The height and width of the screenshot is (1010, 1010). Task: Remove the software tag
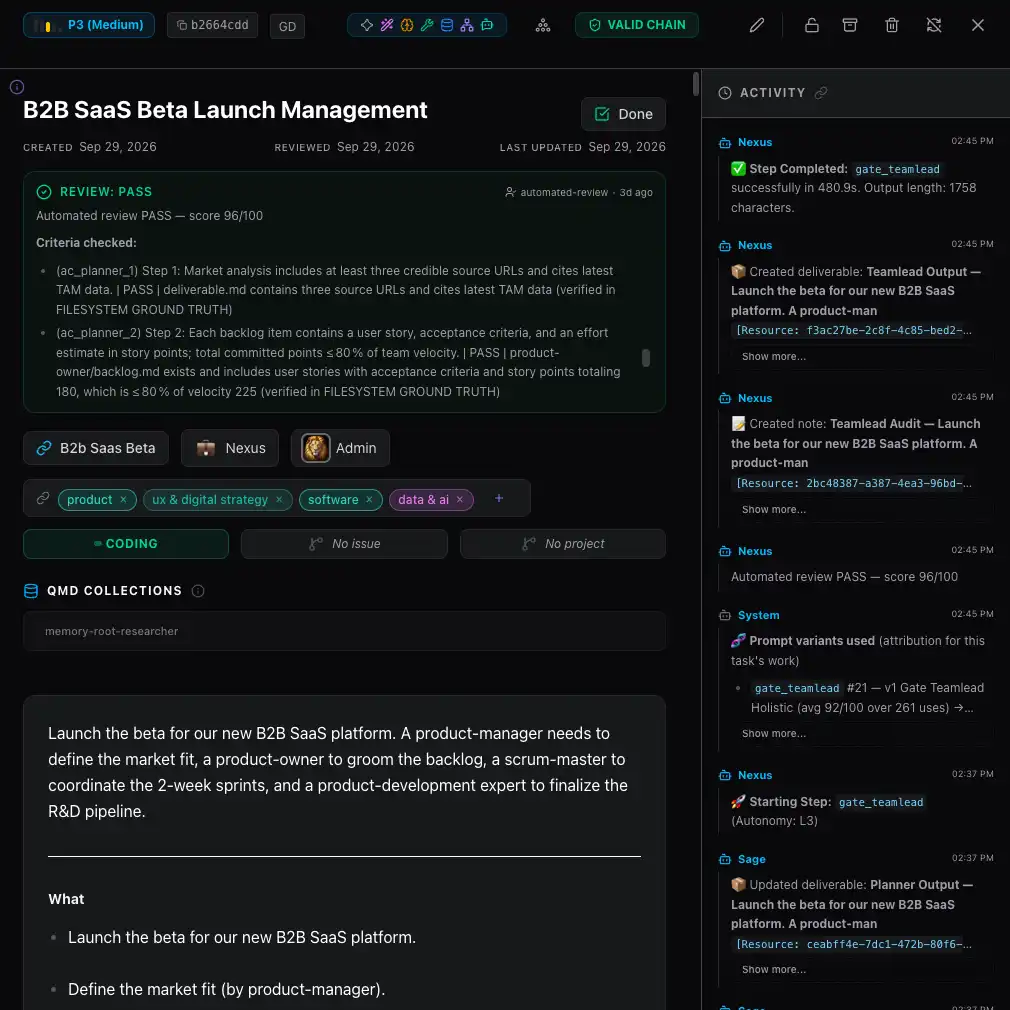369,499
